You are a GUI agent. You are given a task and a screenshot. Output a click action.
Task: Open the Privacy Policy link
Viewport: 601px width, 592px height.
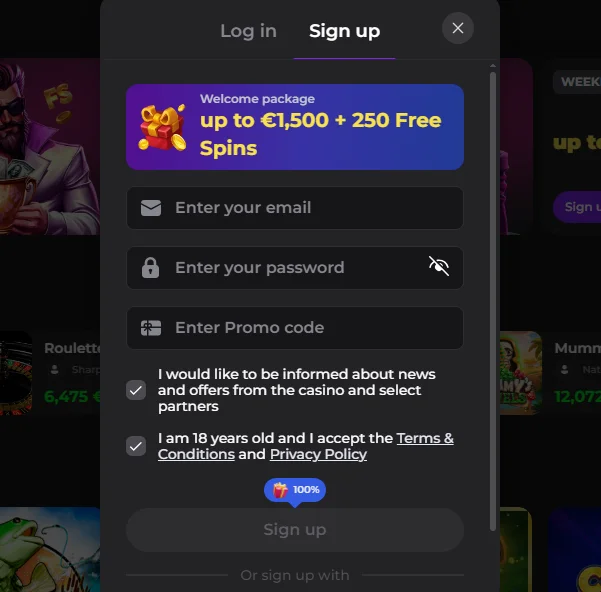(x=318, y=454)
